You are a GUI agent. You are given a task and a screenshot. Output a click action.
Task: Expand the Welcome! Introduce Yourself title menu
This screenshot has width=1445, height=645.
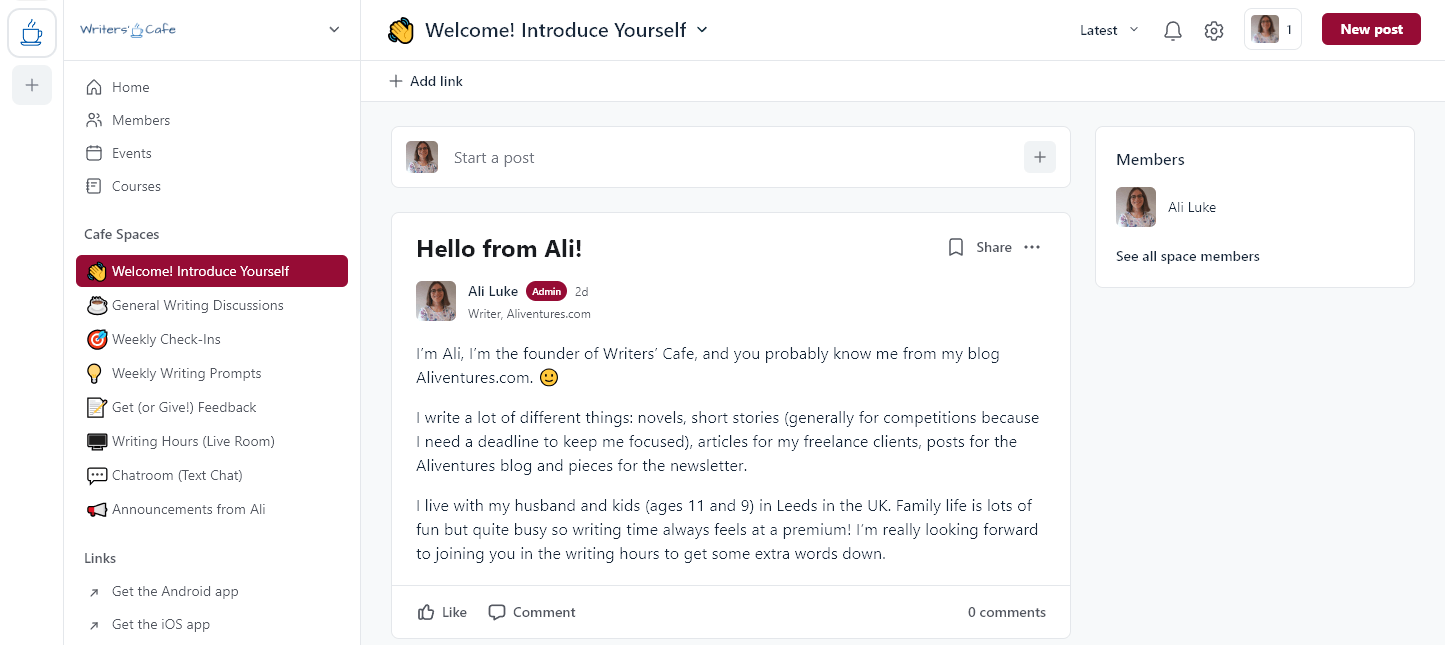tap(702, 30)
